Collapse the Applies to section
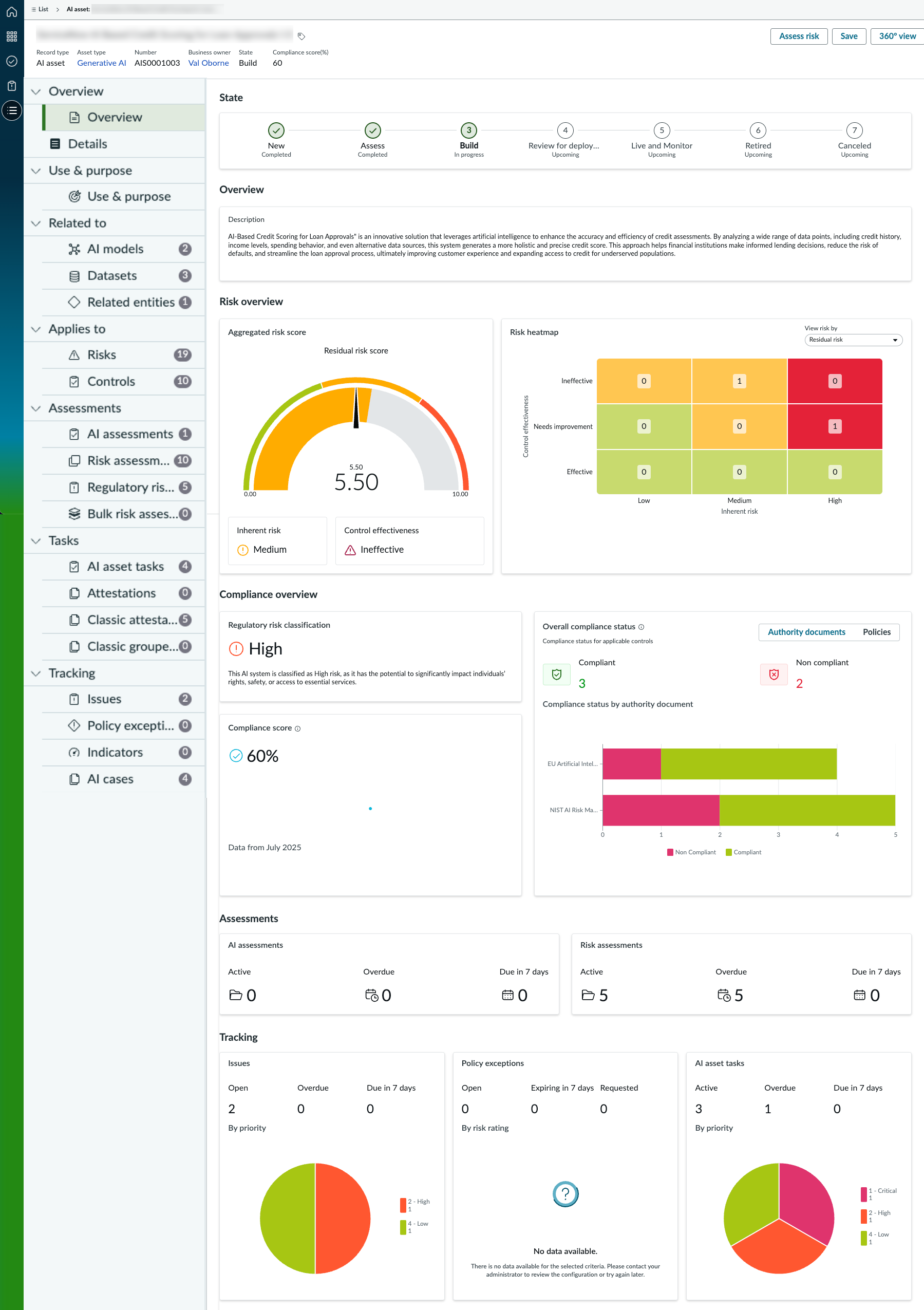Screen dimensions: 924x1310 pyautogui.click(x=36, y=329)
